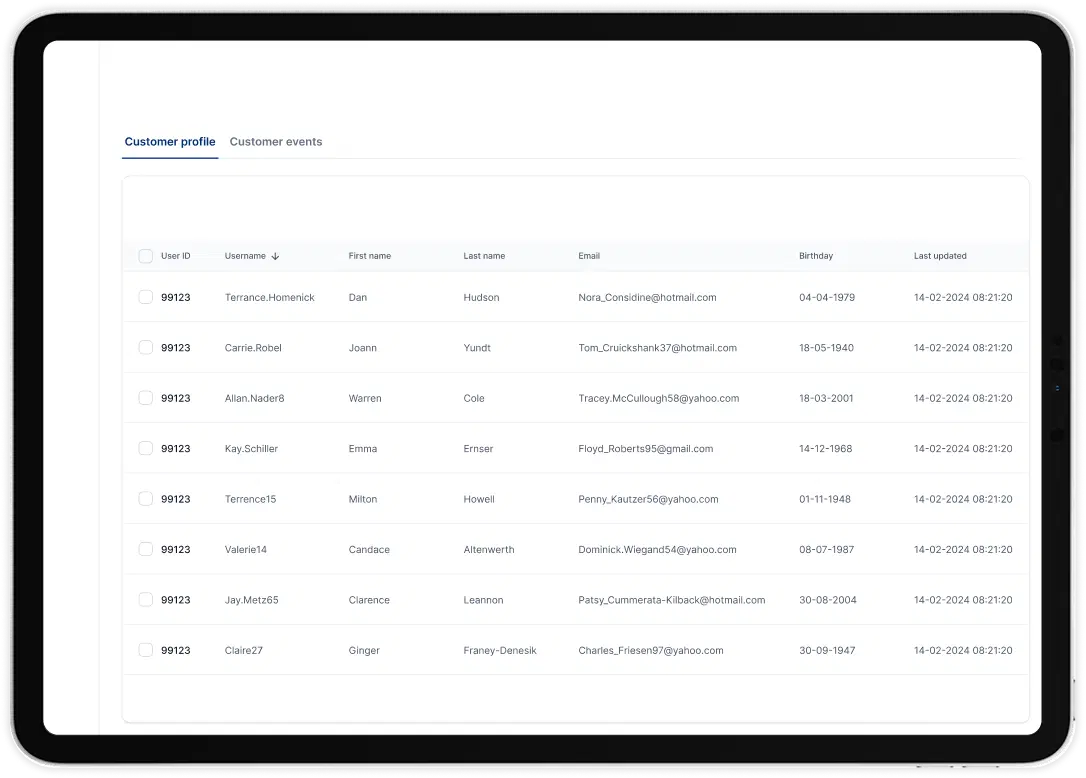Select the email Tom_Cruickshank37@hotmail.com
This screenshot has height=778, width=1086.
(x=657, y=348)
